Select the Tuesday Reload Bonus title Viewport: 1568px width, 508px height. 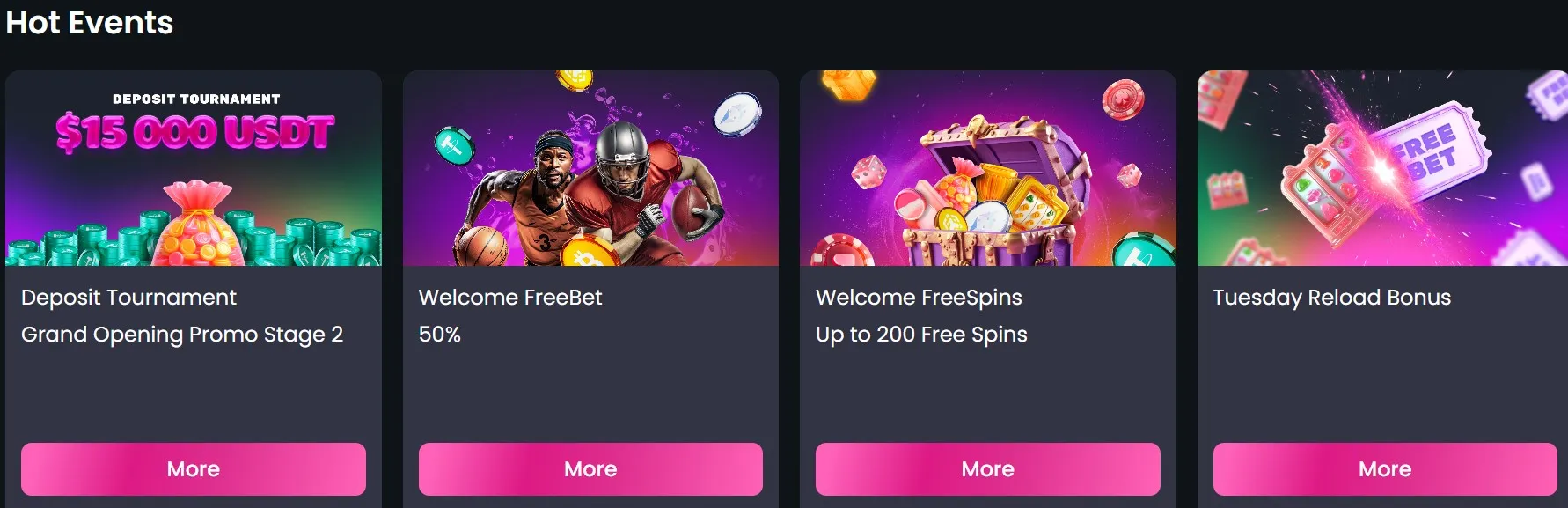[x=1332, y=298]
